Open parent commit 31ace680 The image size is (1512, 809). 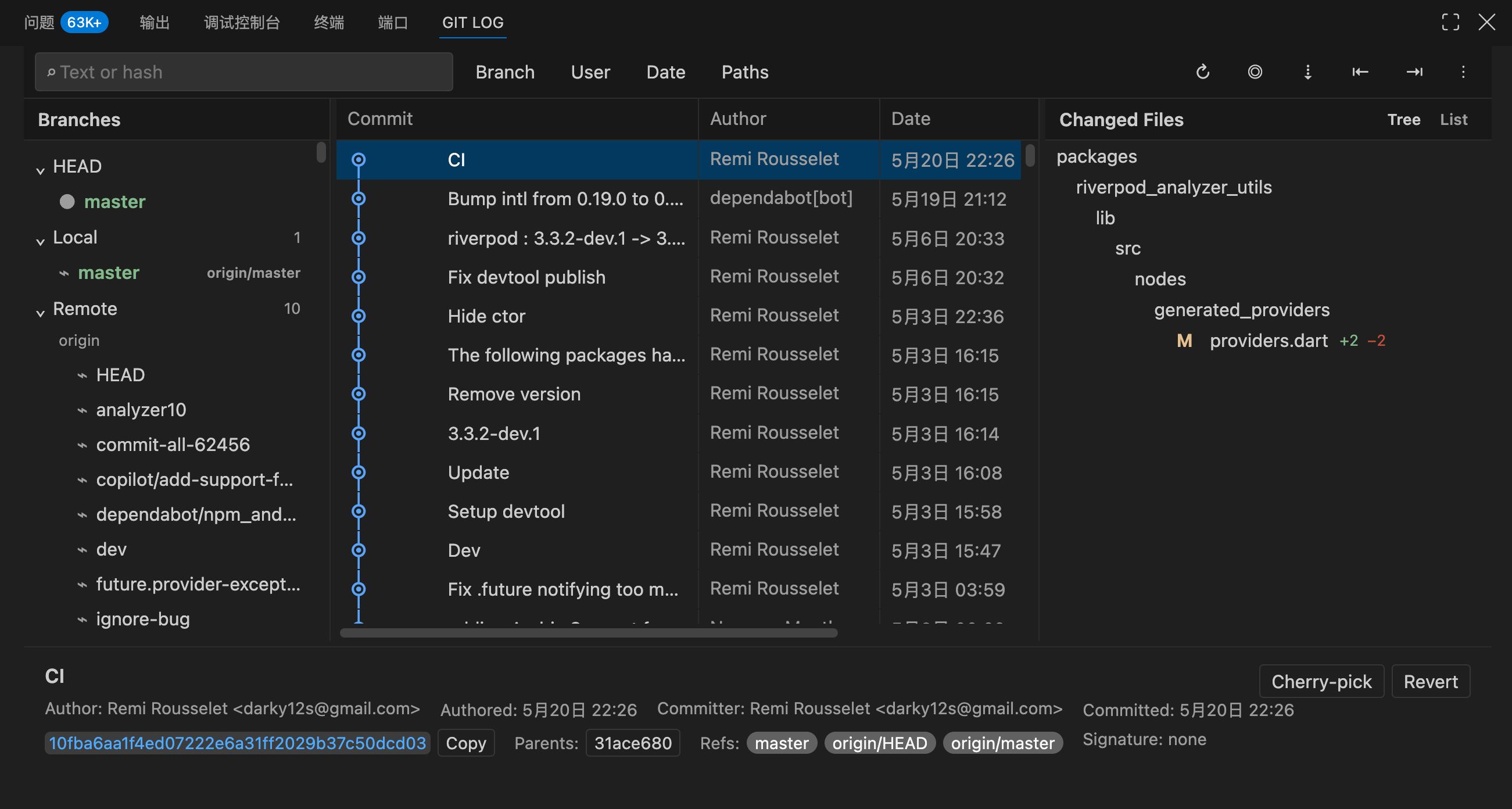633,743
